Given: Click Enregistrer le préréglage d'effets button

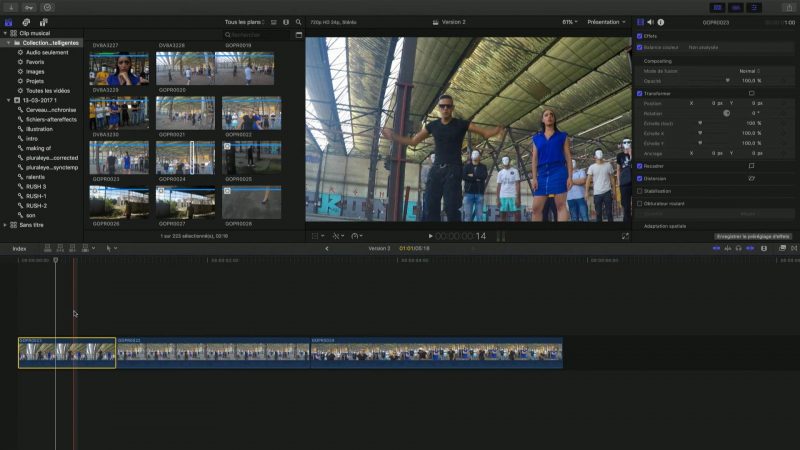Looking at the screenshot, I should pos(753,237).
